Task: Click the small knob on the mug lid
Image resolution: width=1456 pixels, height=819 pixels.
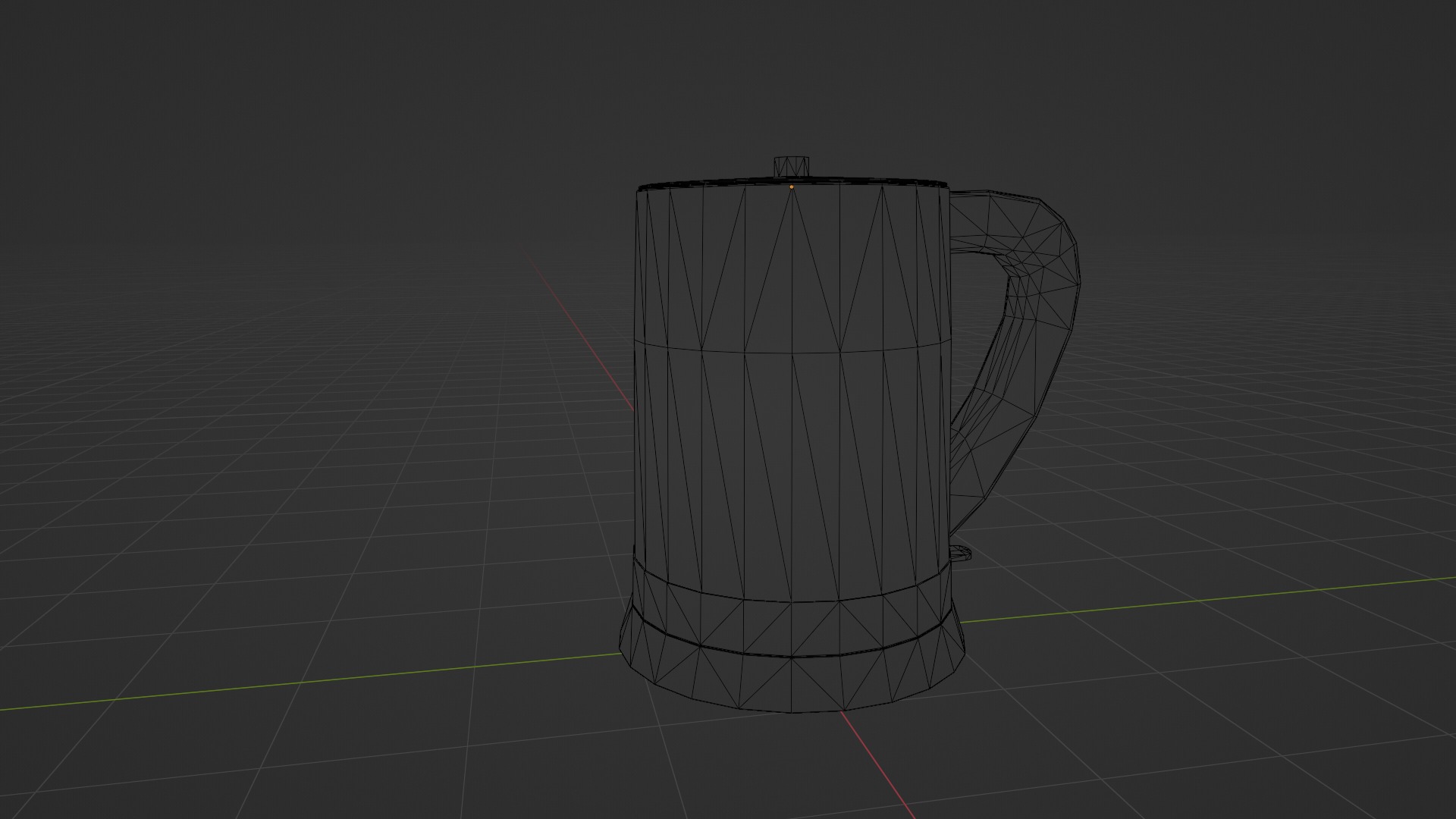Action: click(792, 166)
